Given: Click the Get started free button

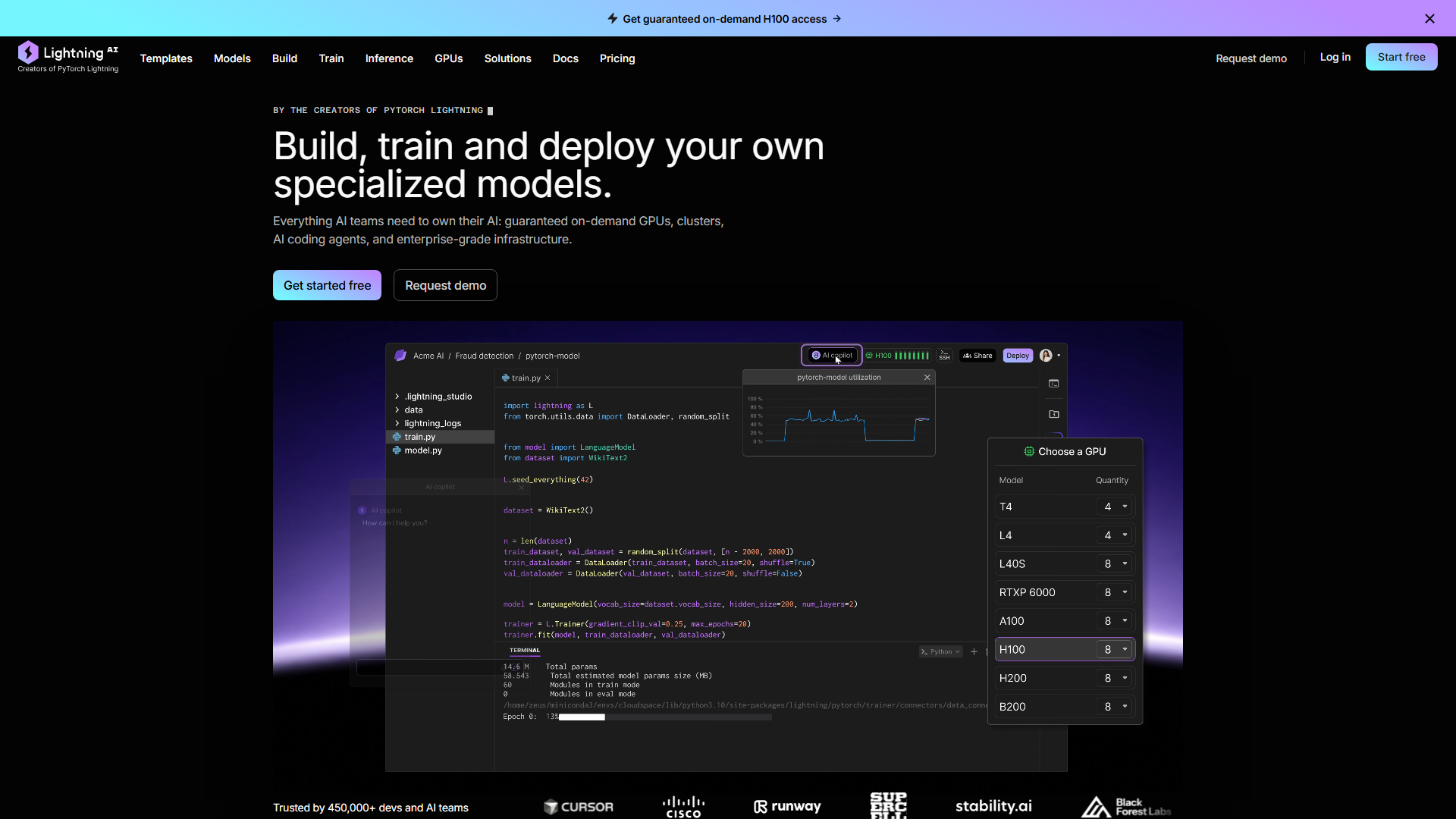Looking at the screenshot, I should [x=327, y=285].
